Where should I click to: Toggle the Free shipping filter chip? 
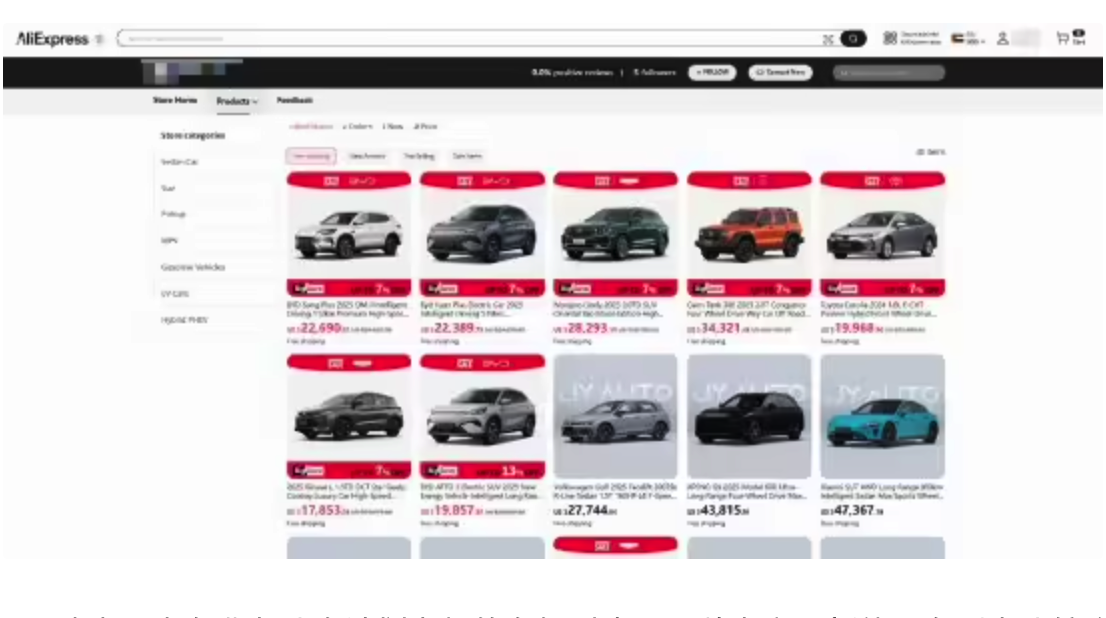click(x=311, y=156)
